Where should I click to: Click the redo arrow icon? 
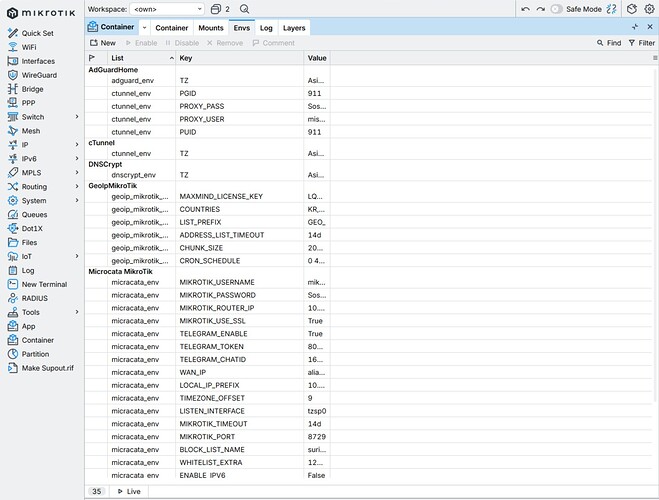(x=540, y=9)
